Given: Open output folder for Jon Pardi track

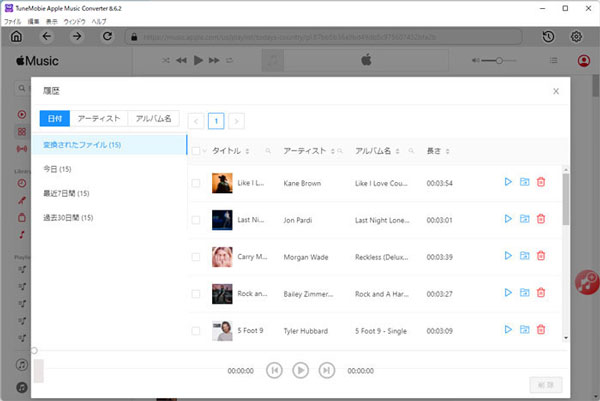Looking at the screenshot, I should pyautogui.click(x=525, y=219).
